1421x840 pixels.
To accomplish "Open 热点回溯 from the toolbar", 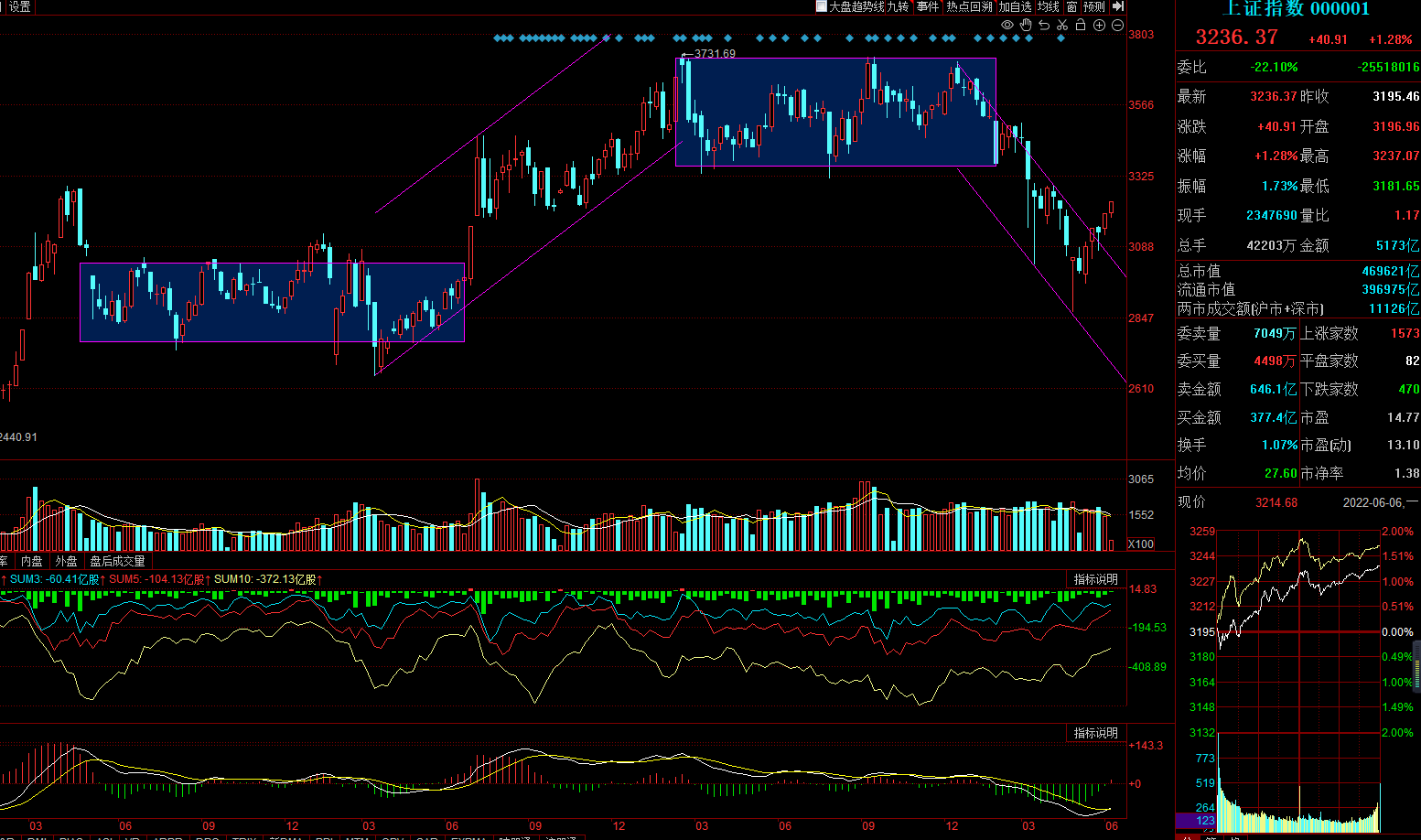I will point(969,6).
